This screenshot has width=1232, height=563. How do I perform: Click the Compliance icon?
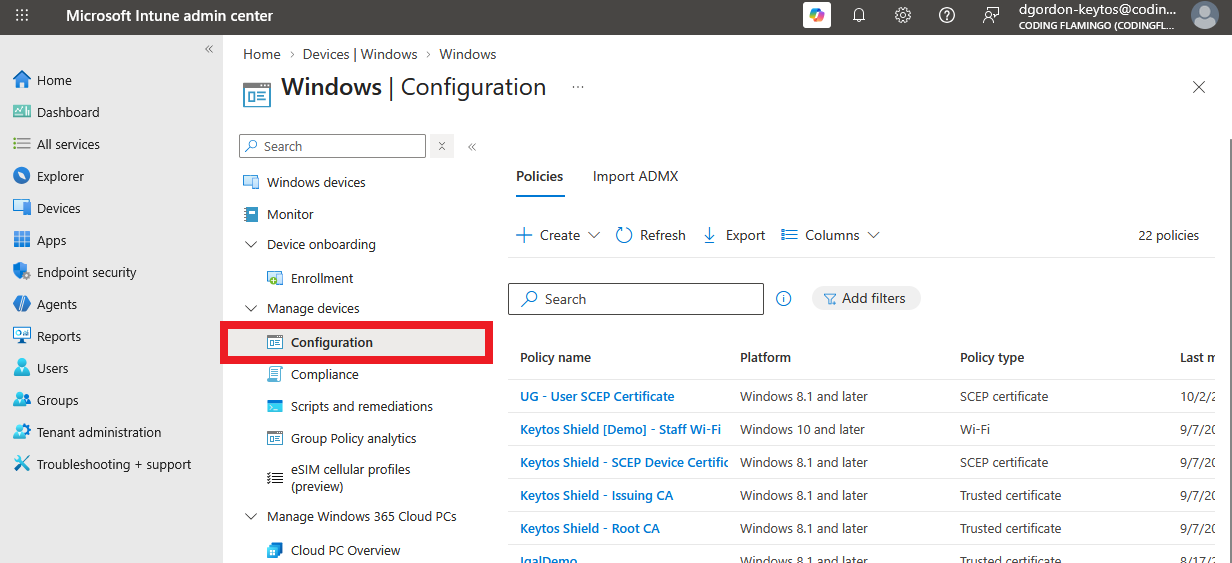click(x=275, y=374)
